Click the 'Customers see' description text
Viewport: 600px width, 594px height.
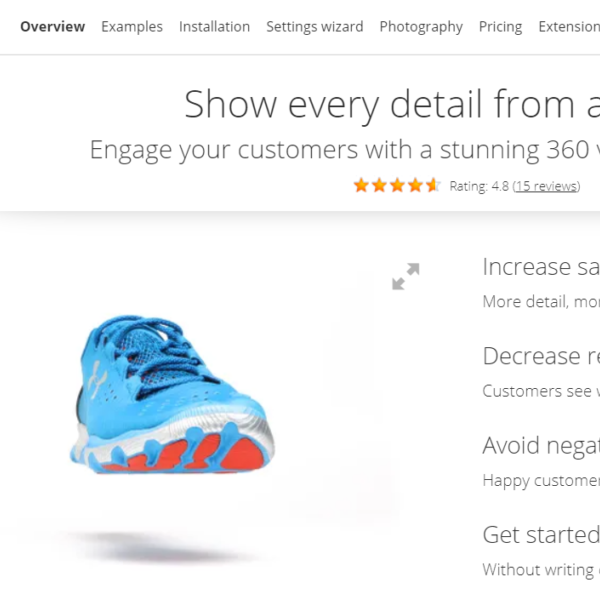tap(541, 391)
